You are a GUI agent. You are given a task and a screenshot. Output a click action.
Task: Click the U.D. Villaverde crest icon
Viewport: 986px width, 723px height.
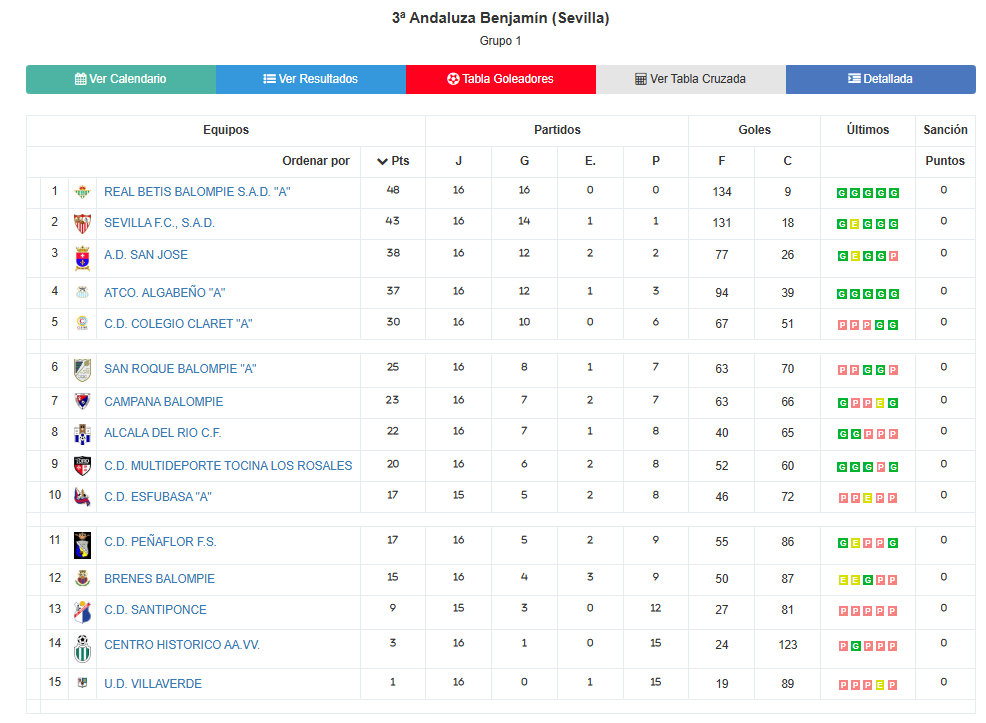(x=82, y=683)
